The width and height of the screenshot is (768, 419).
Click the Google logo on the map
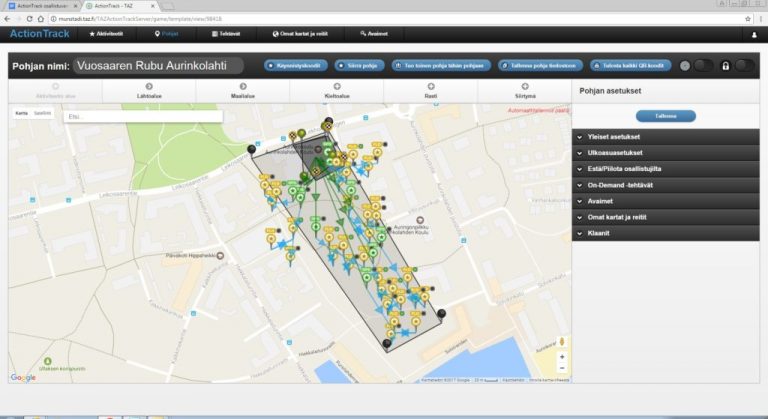pos(23,377)
